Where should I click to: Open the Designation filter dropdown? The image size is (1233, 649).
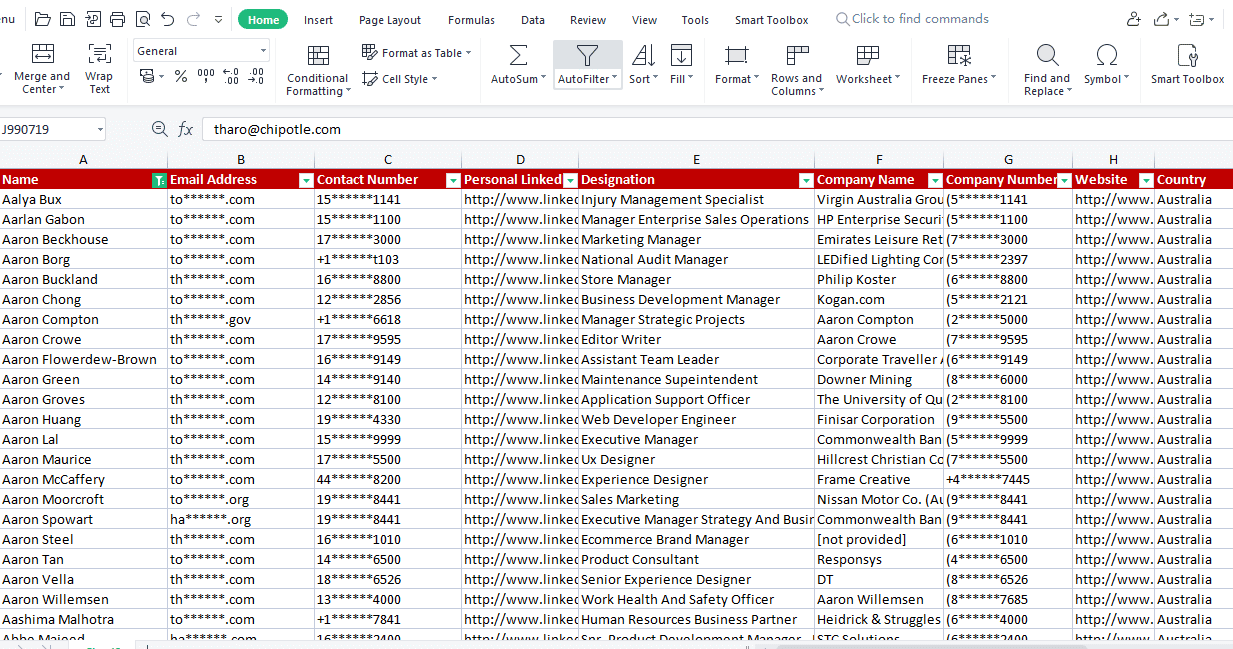pos(806,180)
